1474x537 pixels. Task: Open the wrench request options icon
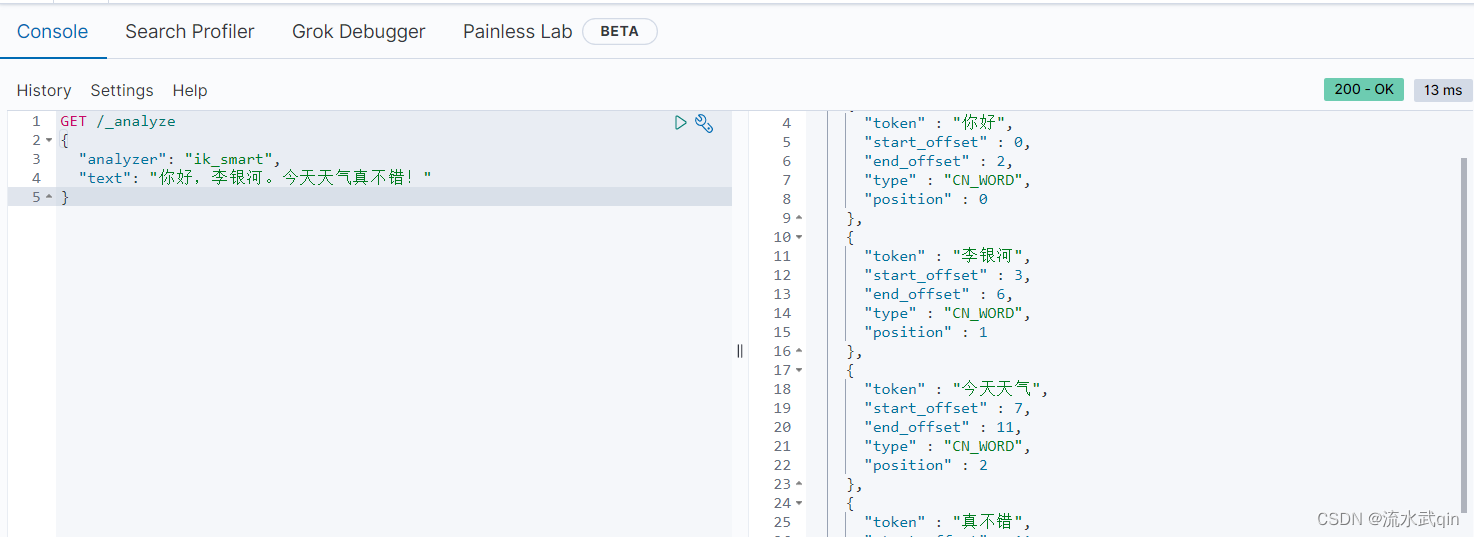pos(704,123)
